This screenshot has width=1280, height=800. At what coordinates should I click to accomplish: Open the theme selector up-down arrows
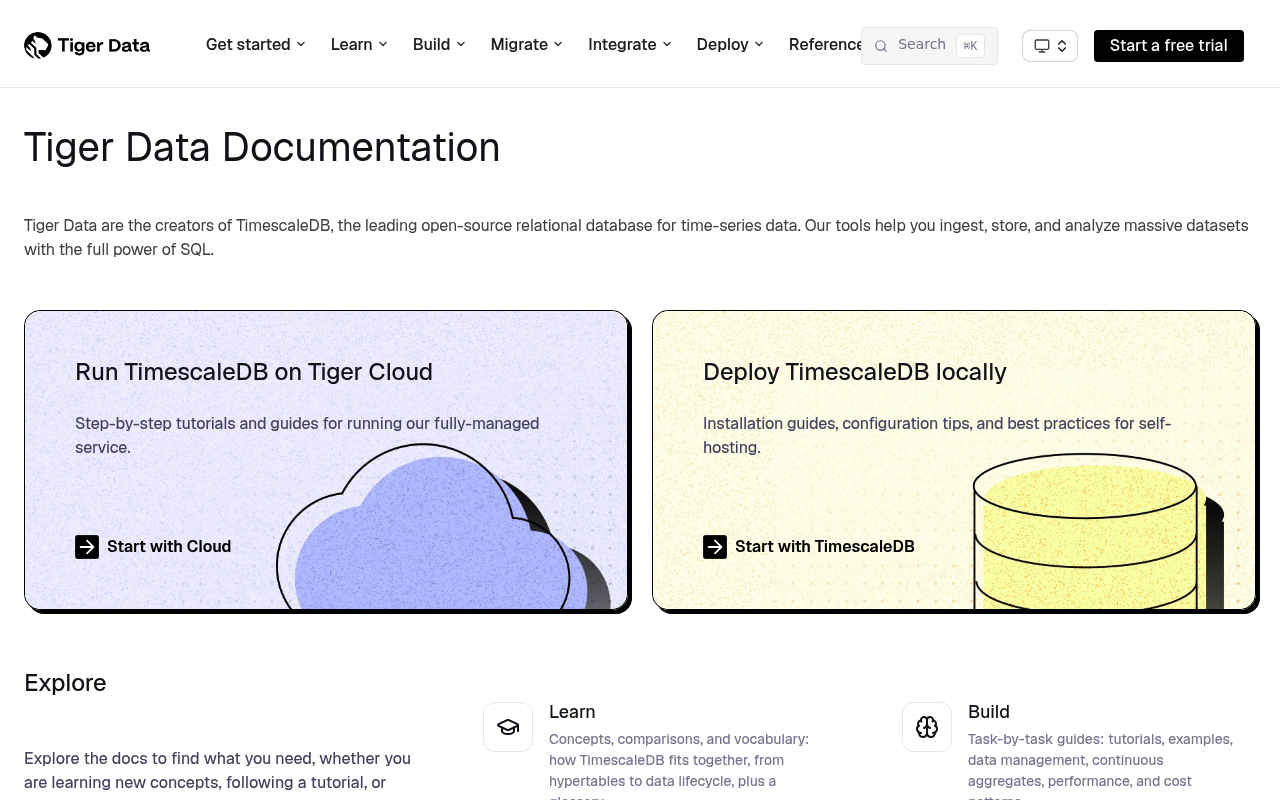click(x=1062, y=46)
